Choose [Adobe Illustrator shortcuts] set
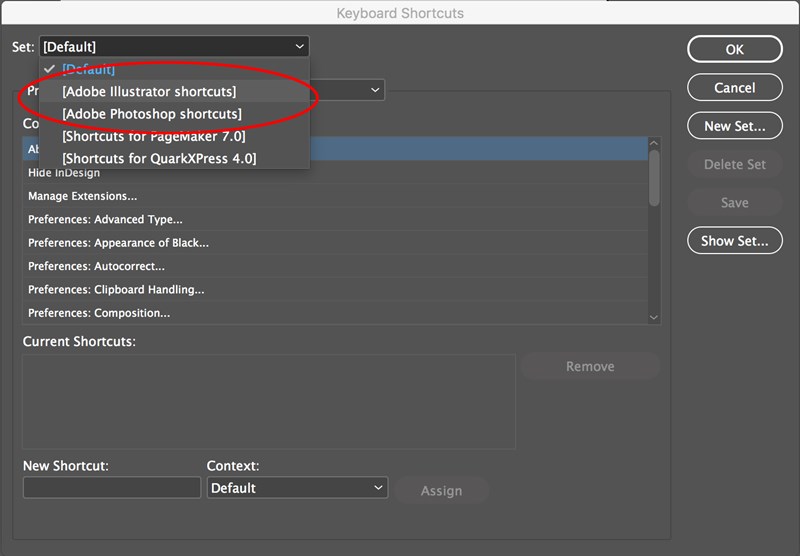Viewport: 800px width, 556px height. (174, 91)
